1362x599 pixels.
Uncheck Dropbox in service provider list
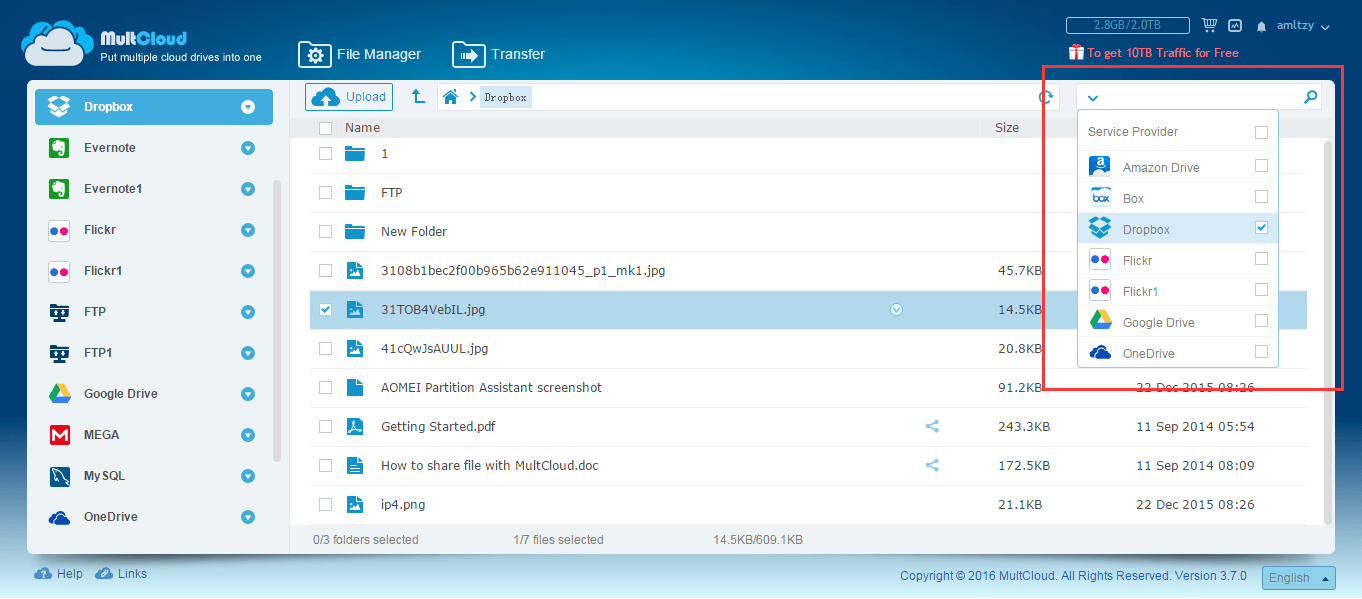point(1261,227)
